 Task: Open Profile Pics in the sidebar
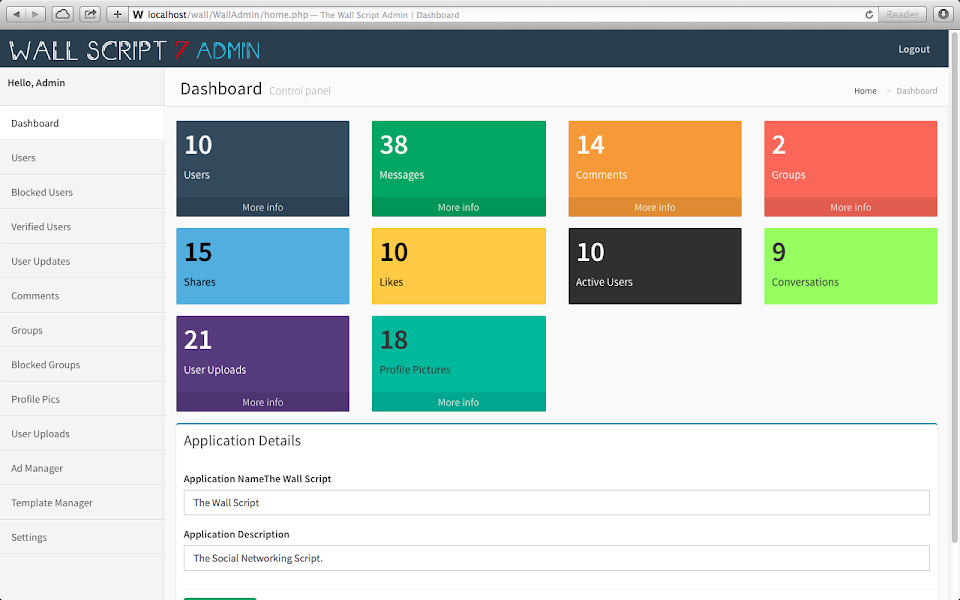click(x=82, y=399)
